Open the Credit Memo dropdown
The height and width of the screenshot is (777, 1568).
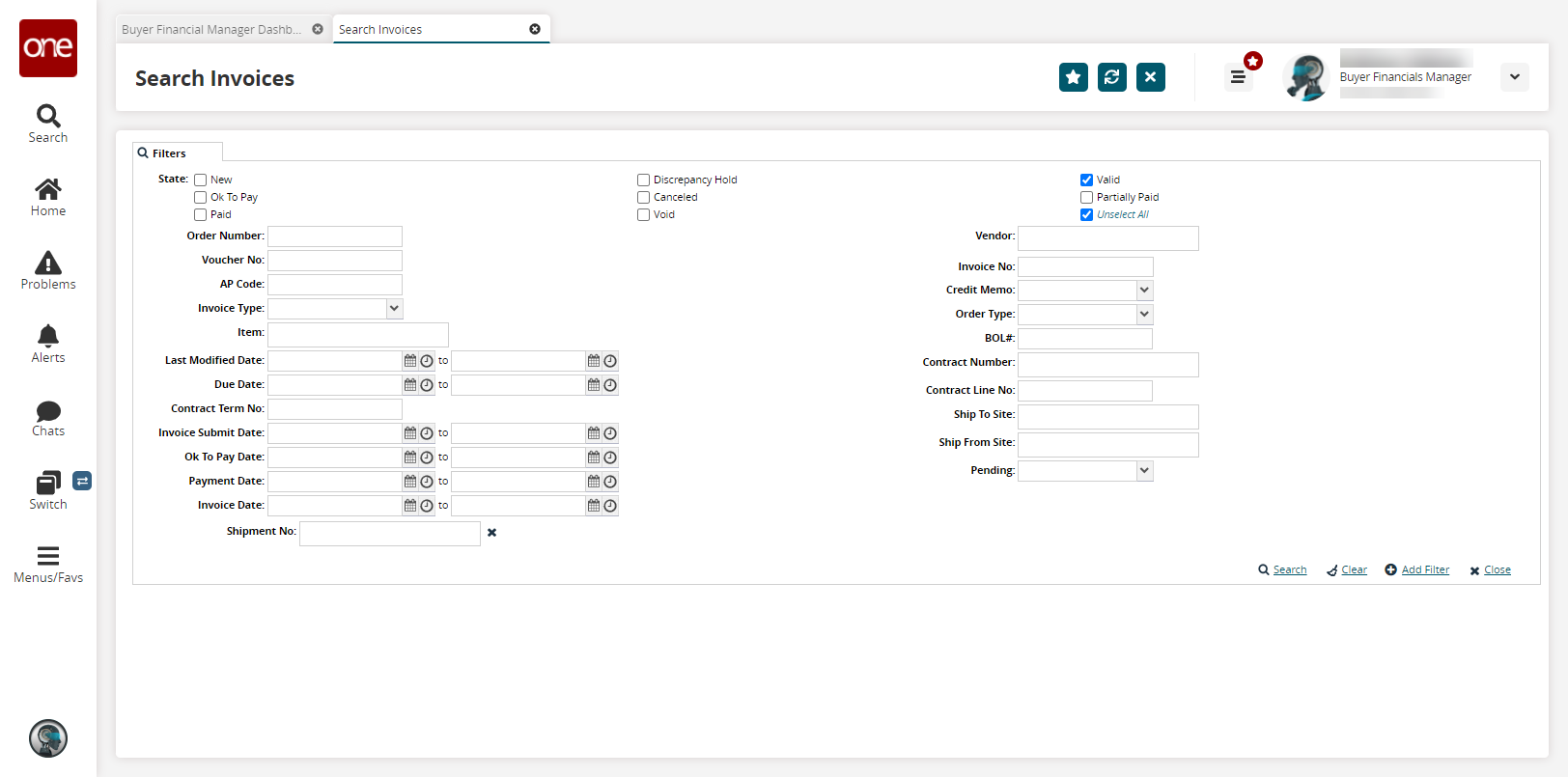tap(1144, 291)
